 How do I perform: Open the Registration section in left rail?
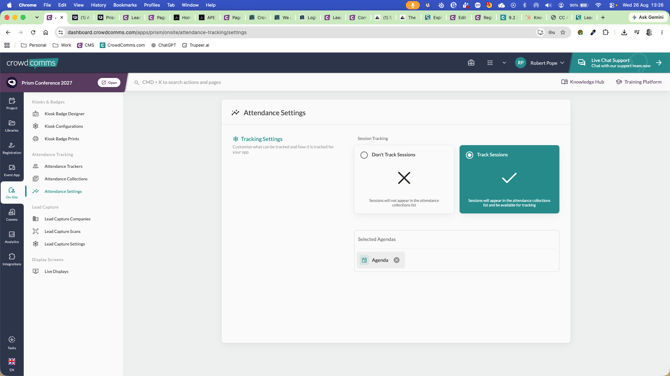12,148
